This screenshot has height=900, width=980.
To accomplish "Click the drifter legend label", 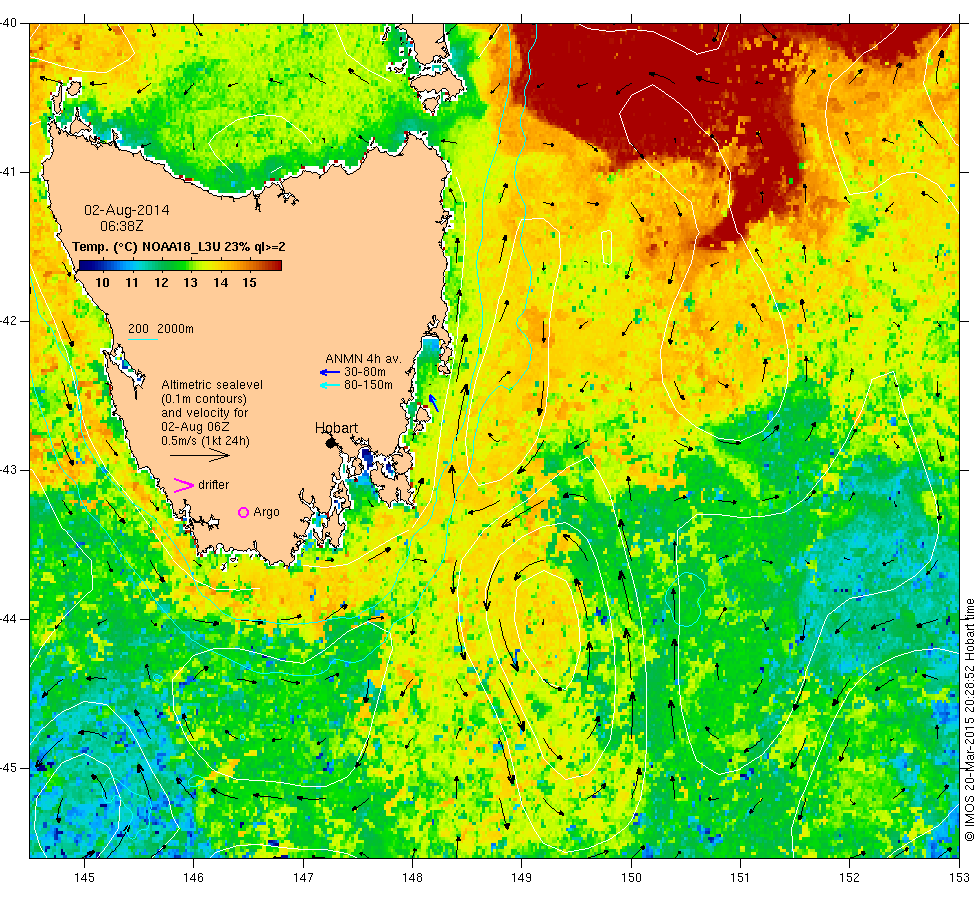I will pyautogui.click(x=214, y=485).
